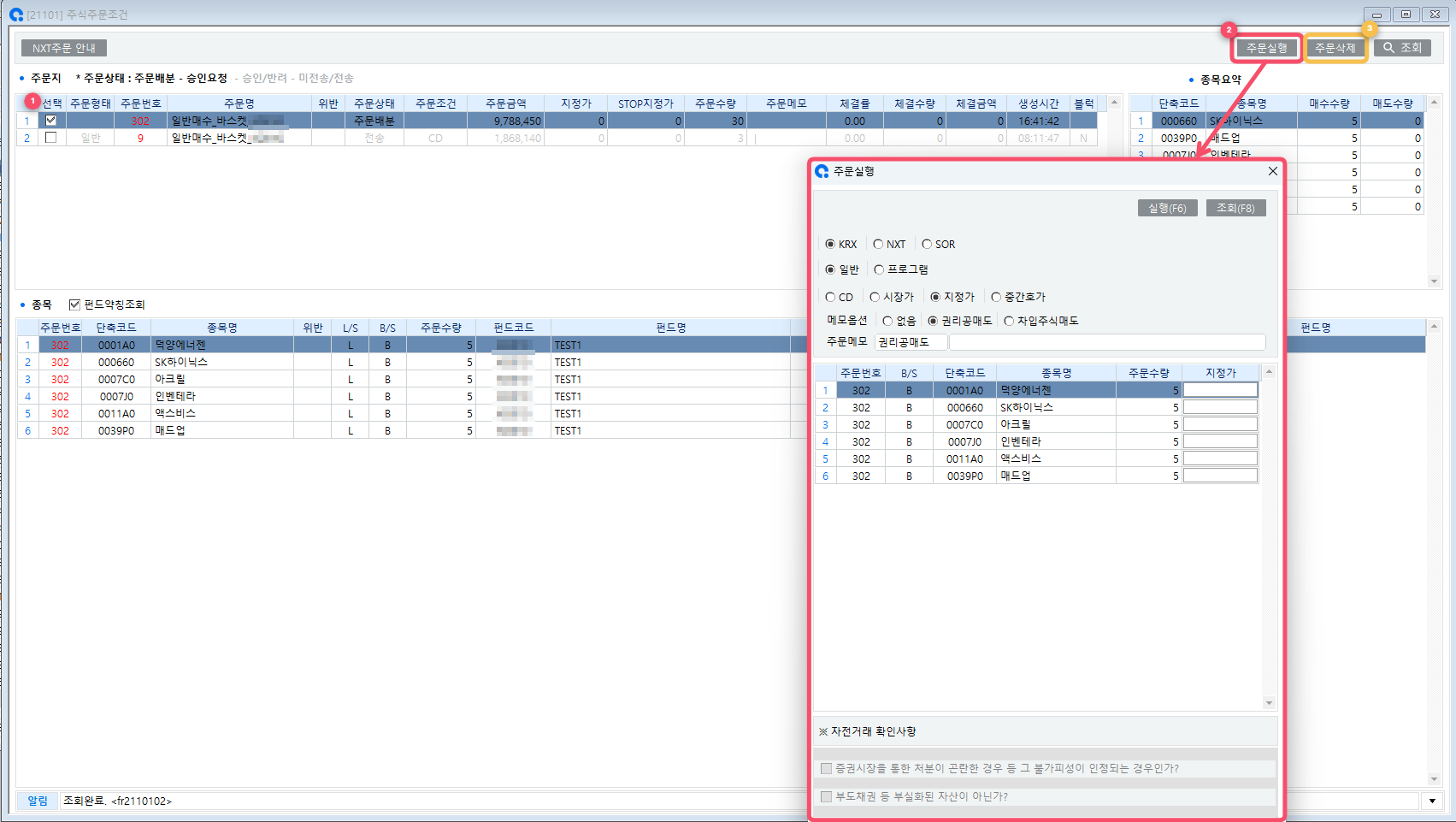Click code 0039P0 in the 종목 table
This screenshot has height=822, width=1456.
tap(116, 430)
